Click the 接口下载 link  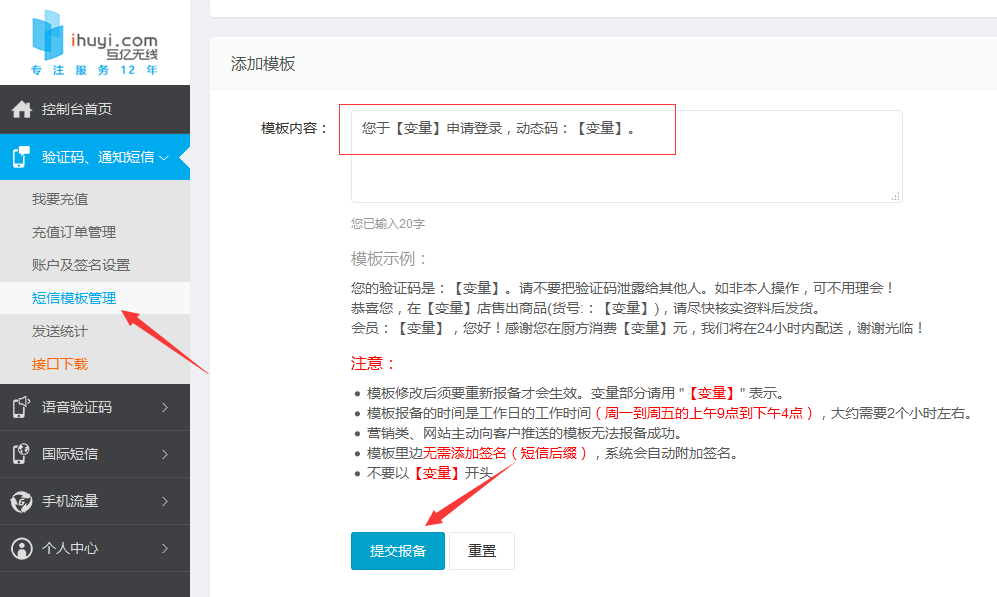pyautogui.click(x=60, y=364)
